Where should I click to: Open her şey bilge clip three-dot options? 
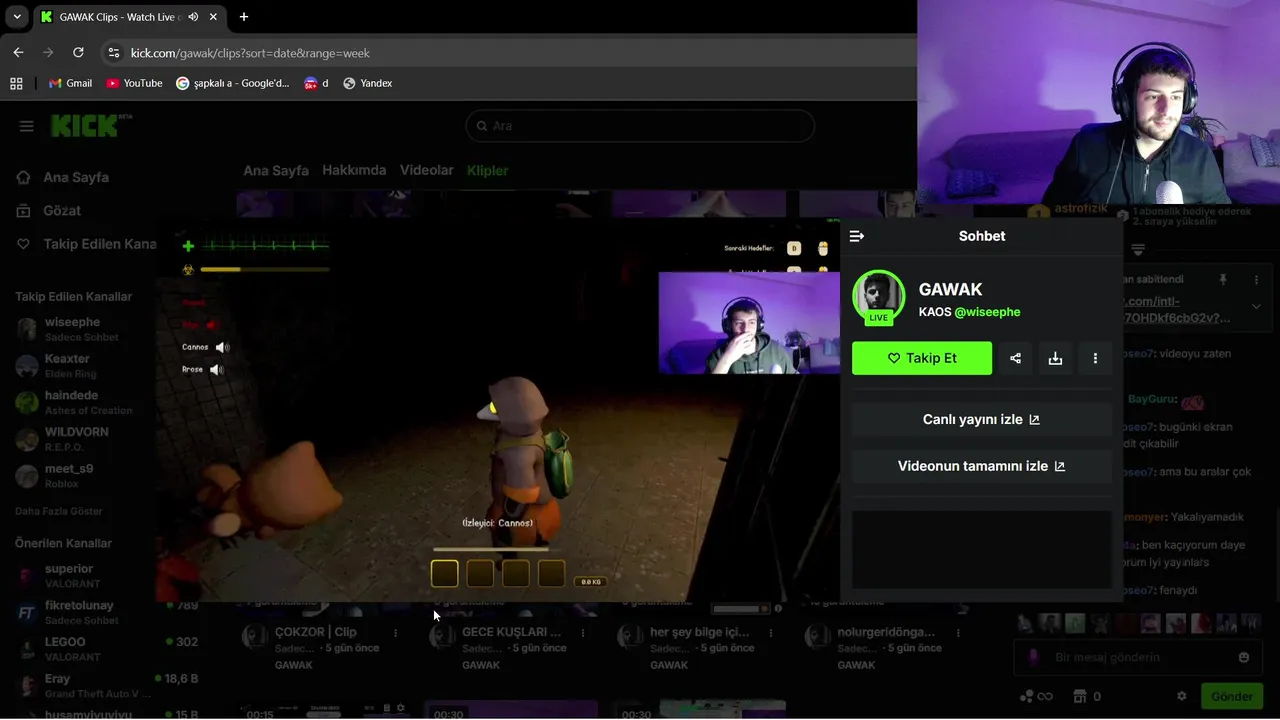[771, 633]
